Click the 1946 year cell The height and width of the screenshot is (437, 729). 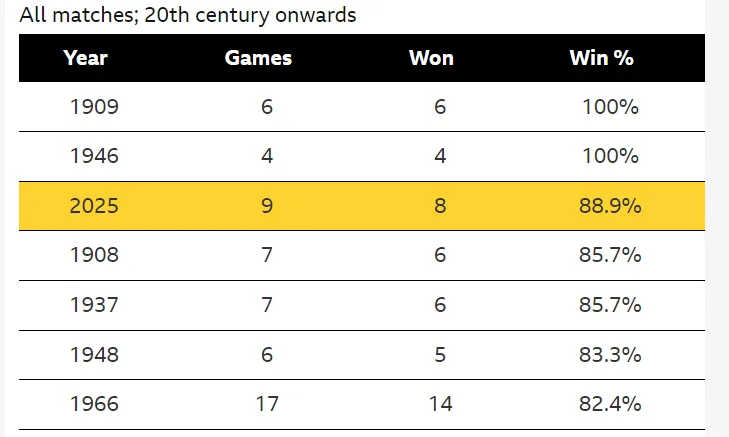point(94,156)
